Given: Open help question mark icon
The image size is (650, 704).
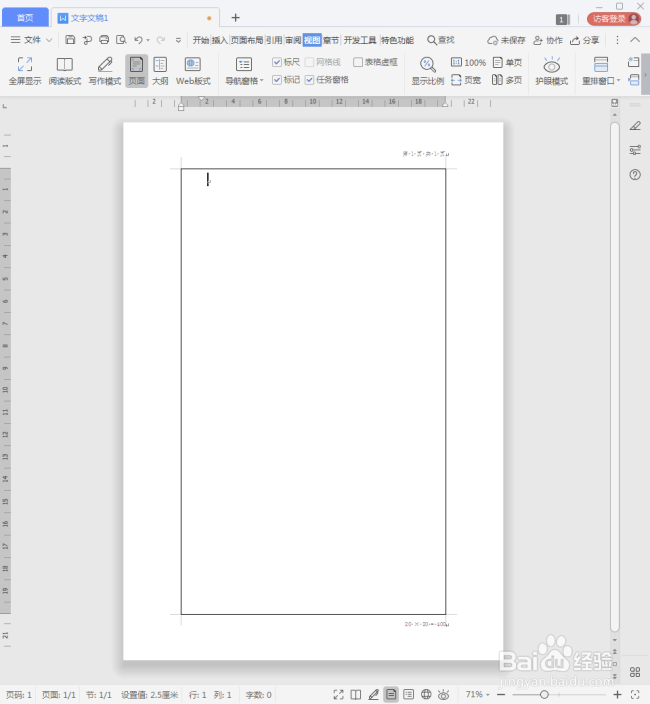Looking at the screenshot, I should (635, 175).
